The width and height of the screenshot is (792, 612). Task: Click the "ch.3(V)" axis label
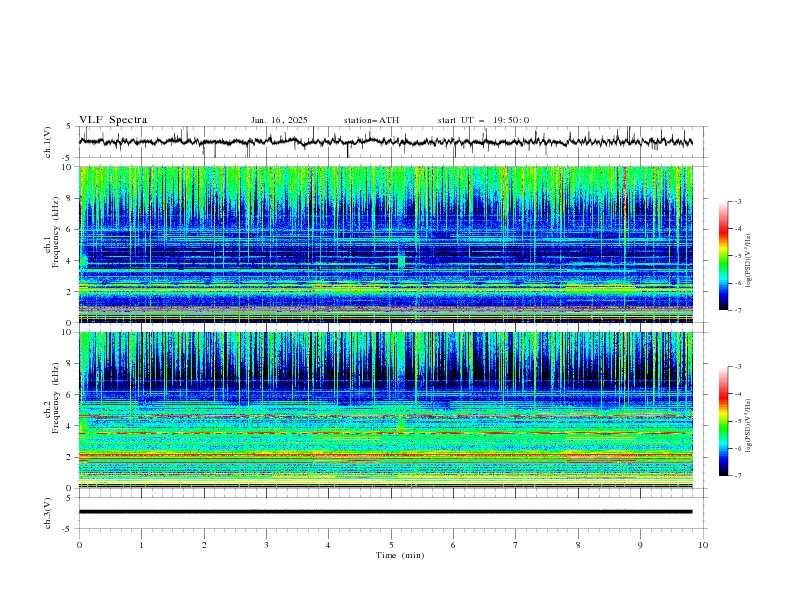click(48, 513)
